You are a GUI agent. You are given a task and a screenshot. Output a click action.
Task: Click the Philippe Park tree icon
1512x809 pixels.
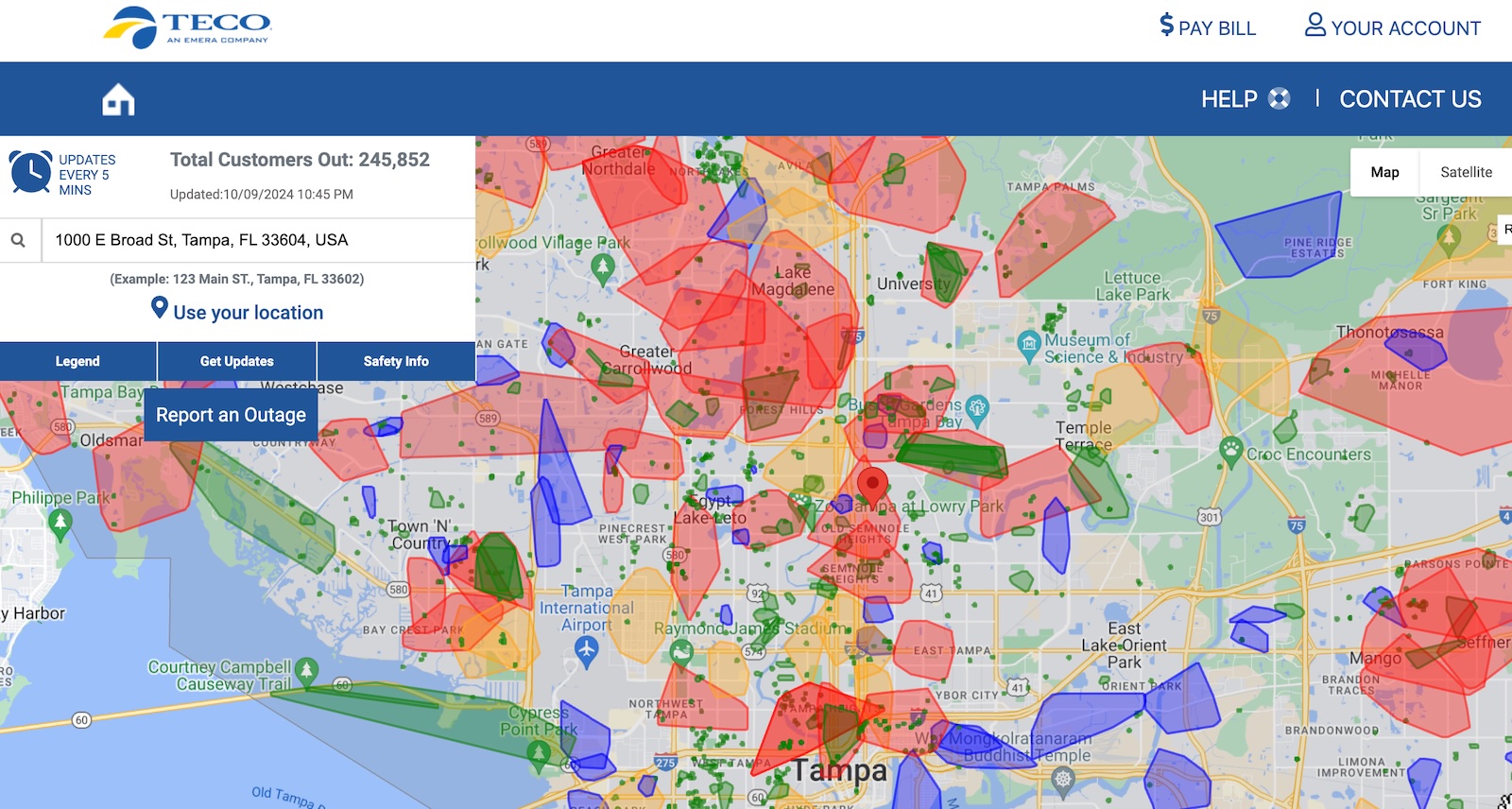coord(60,522)
